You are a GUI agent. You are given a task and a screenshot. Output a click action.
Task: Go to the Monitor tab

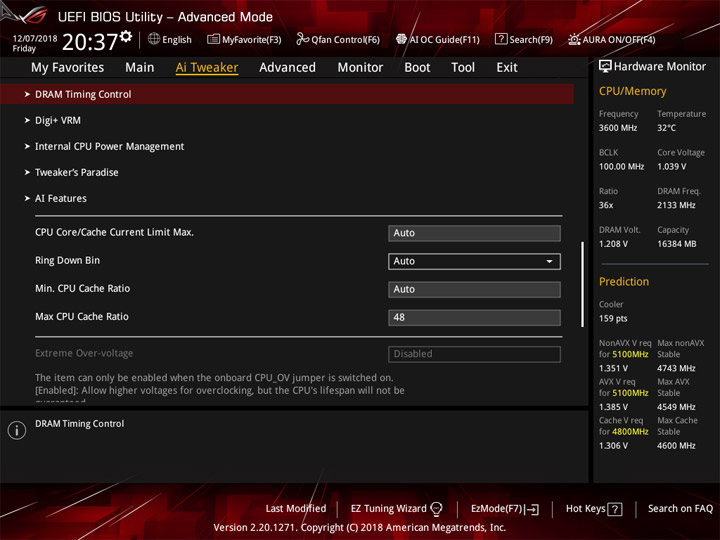click(x=360, y=68)
